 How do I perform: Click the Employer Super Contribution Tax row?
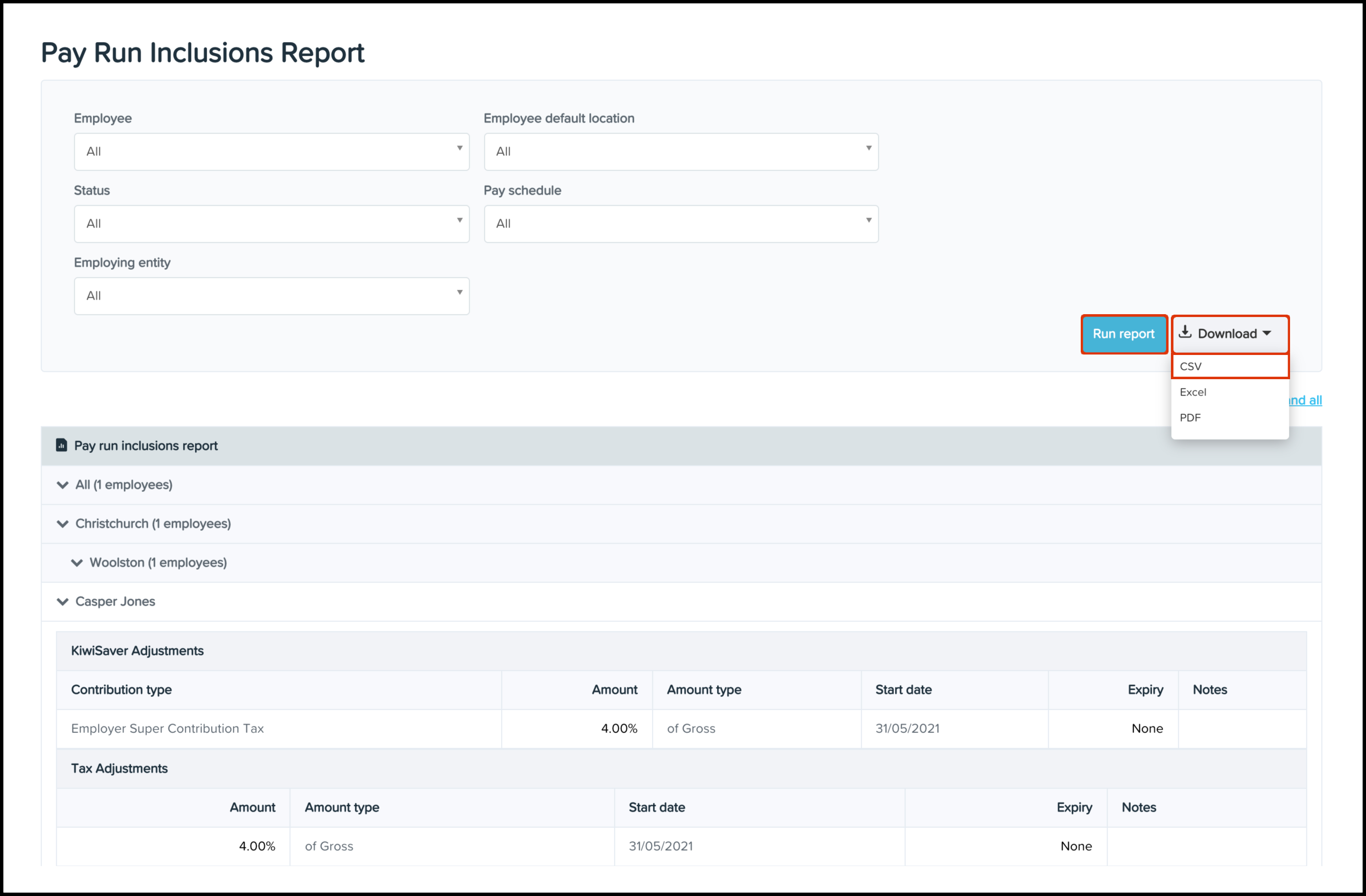[x=168, y=728]
